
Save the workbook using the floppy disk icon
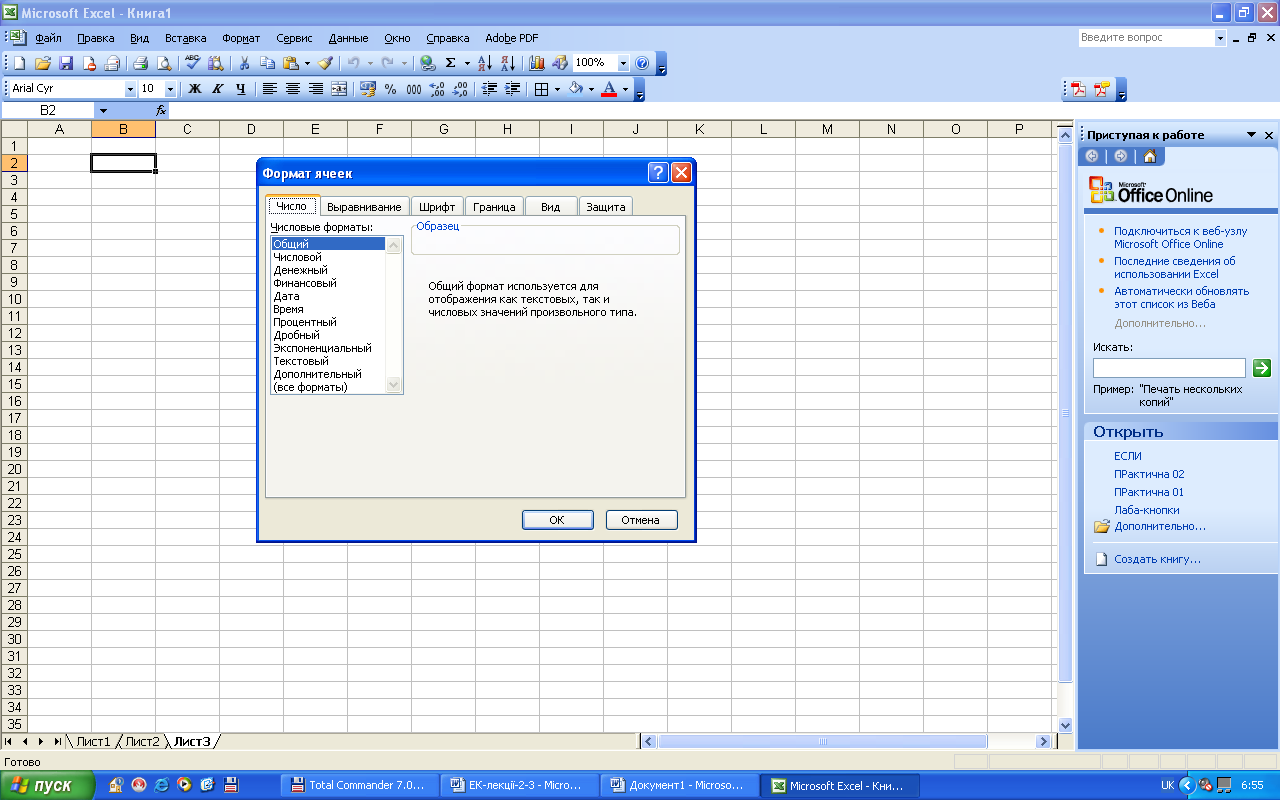click(66, 63)
